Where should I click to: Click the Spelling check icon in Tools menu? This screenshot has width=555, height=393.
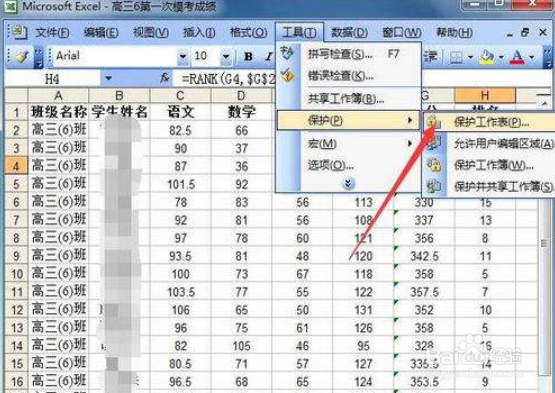pos(287,53)
